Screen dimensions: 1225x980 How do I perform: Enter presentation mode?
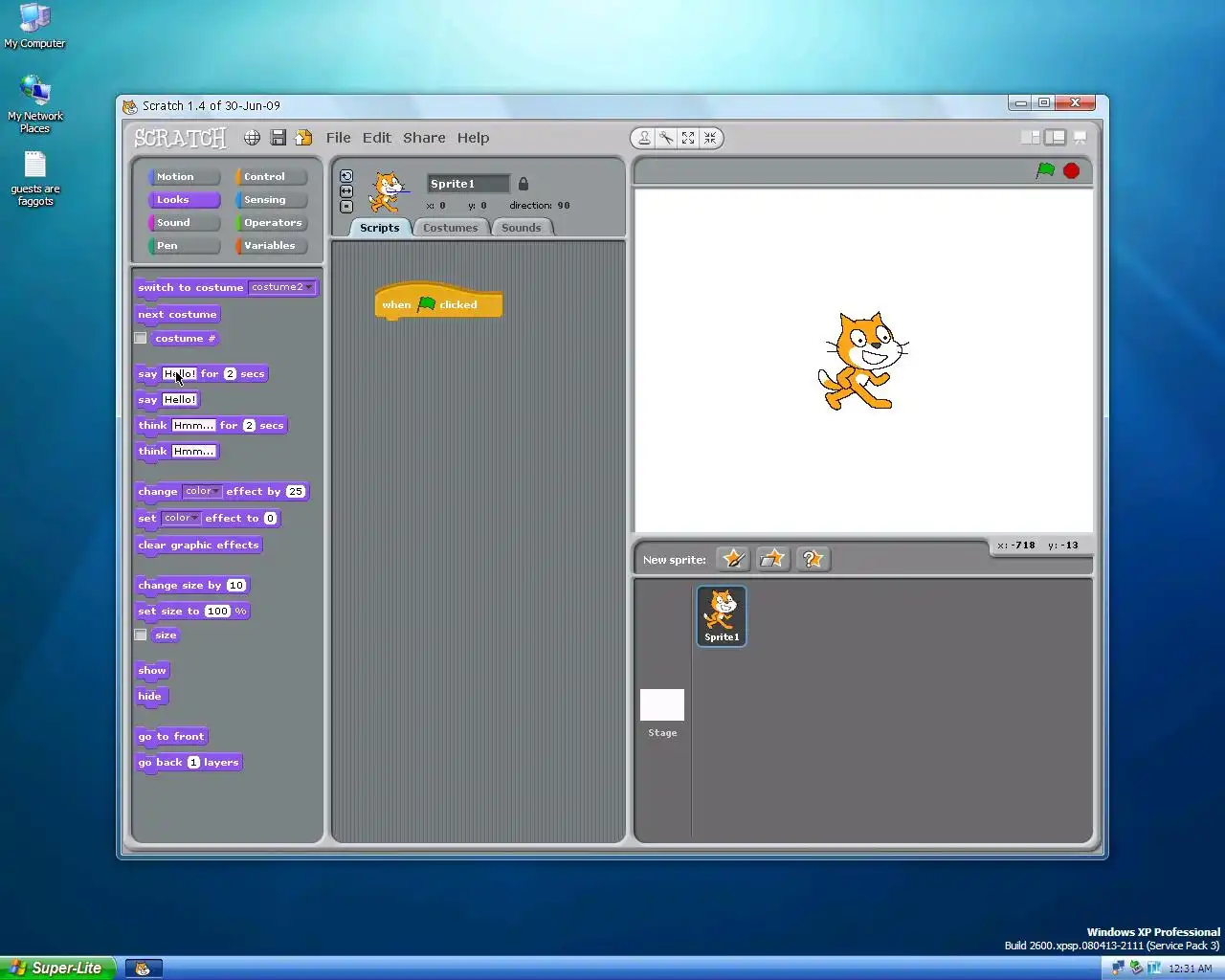tap(1080, 138)
